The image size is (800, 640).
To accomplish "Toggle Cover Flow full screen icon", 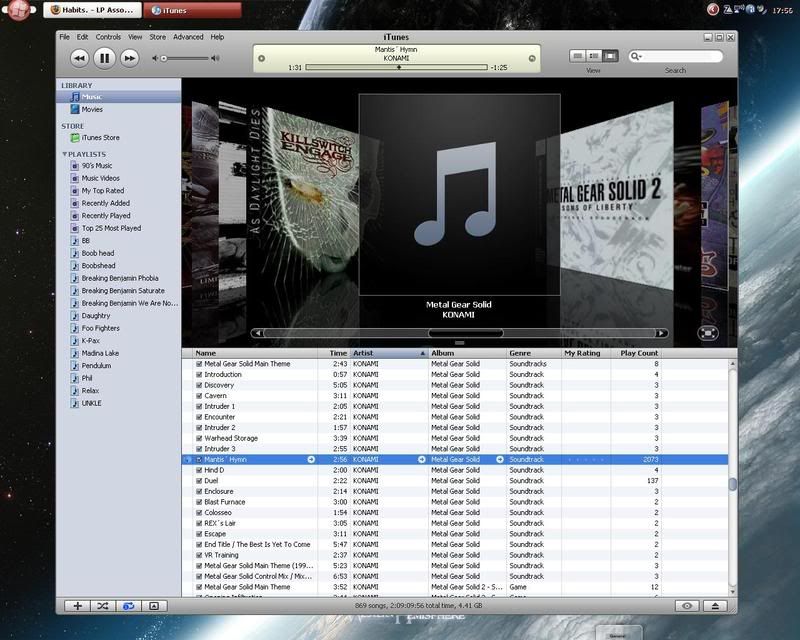I will (708, 333).
